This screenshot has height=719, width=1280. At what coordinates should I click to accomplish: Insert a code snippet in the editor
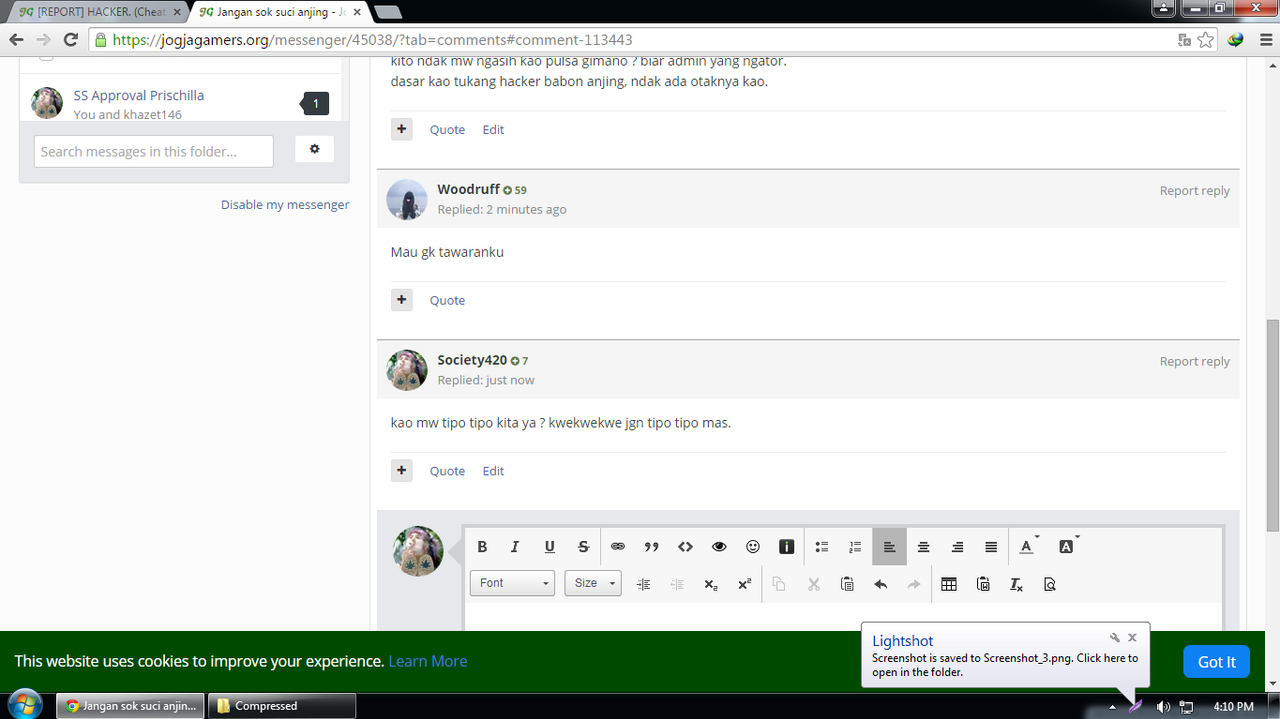[685, 547]
